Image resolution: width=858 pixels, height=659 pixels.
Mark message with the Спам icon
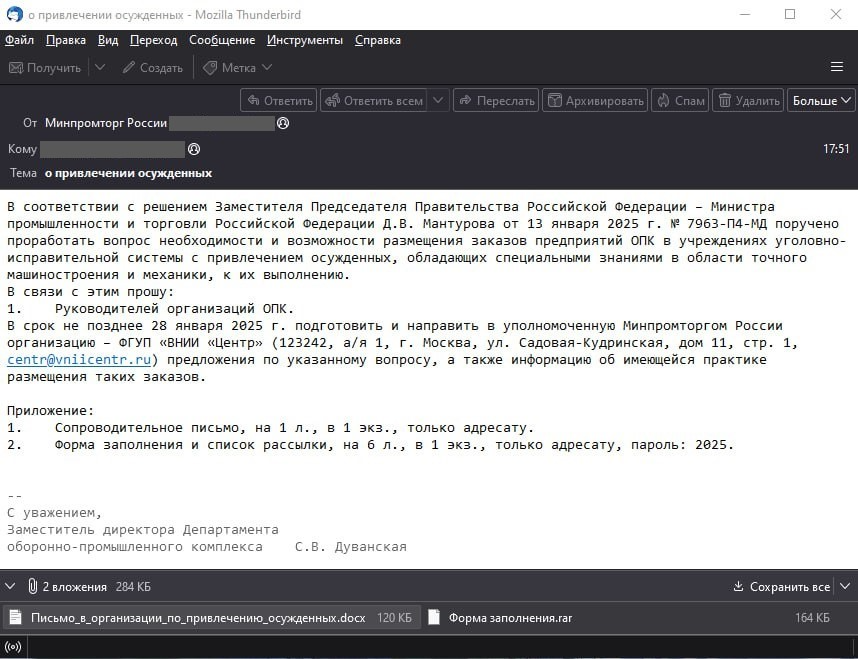665,100
